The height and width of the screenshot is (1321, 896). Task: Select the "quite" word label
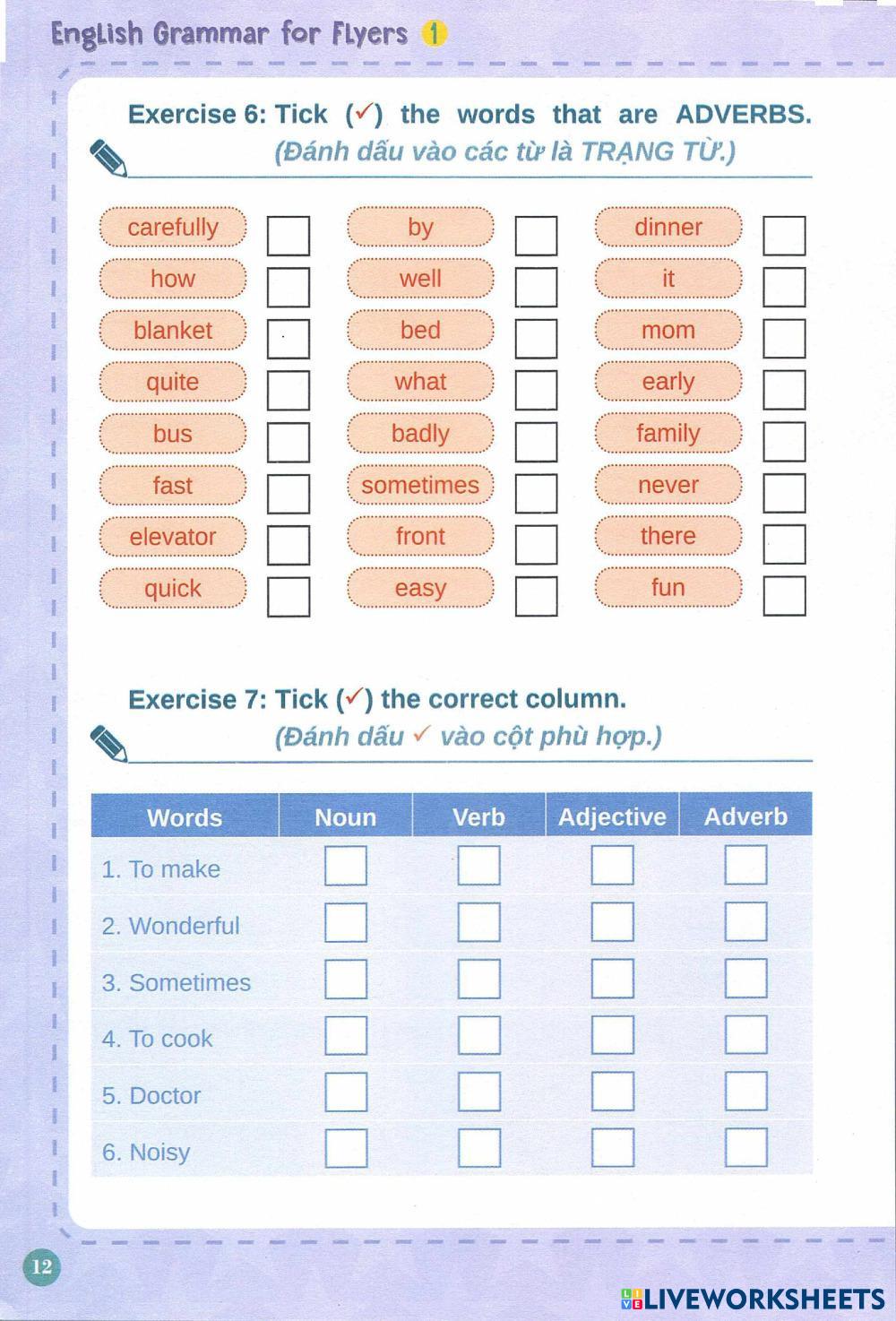click(172, 383)
